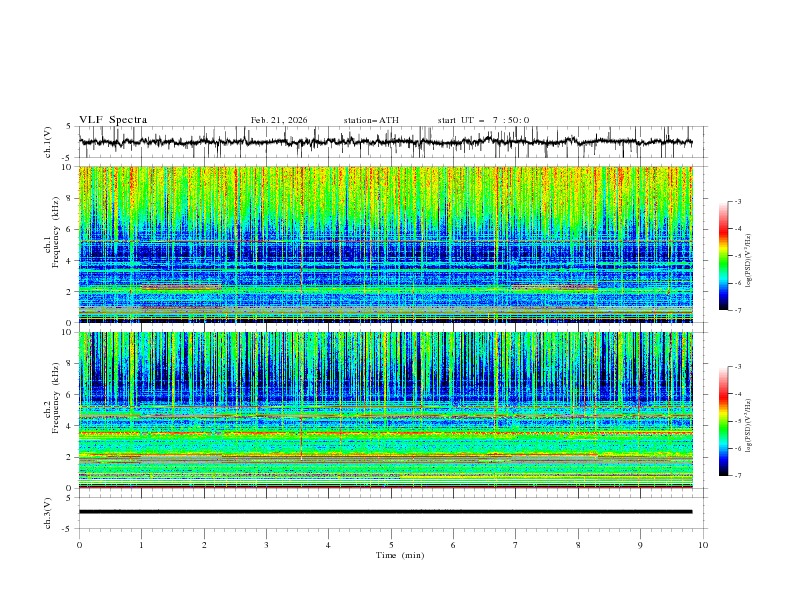Click the ch.2 colorbar log(PSD) label
Screen dimensions: 792x612
(748, 426)
